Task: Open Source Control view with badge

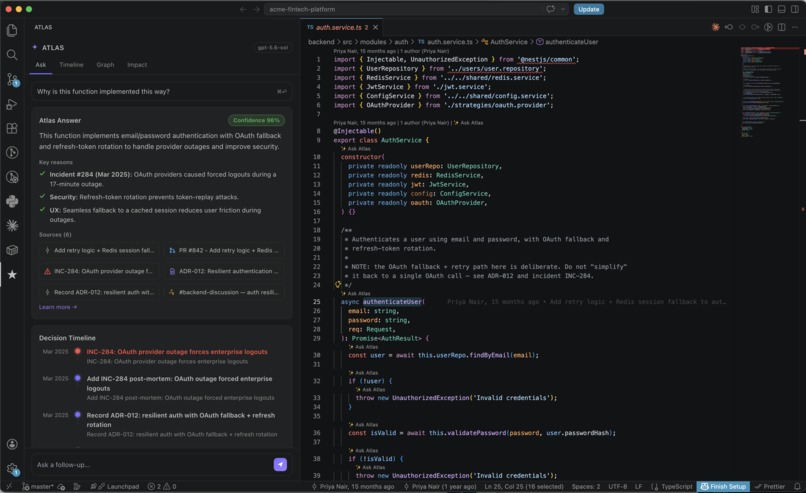Action: (12, 80)
